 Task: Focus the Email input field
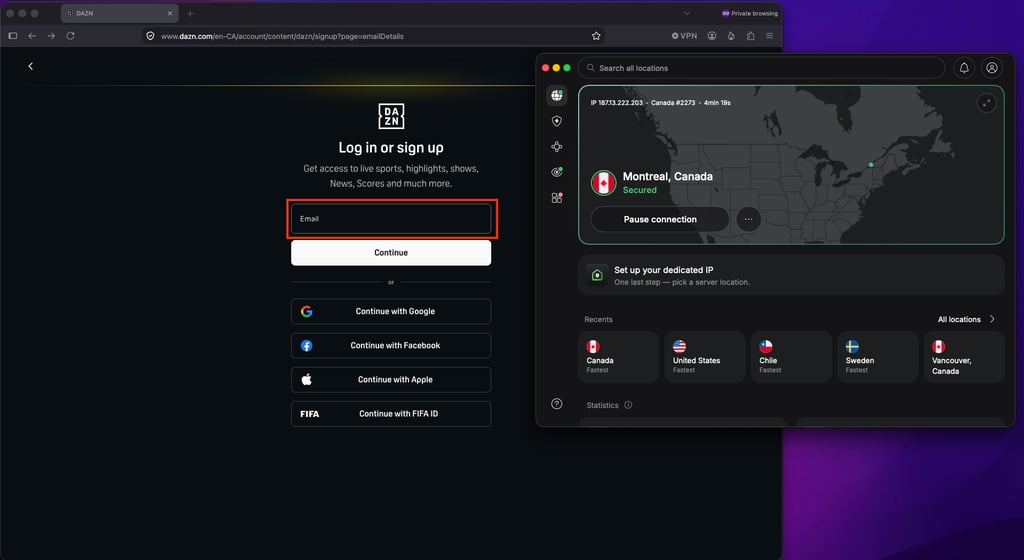(x=391, y=219)
